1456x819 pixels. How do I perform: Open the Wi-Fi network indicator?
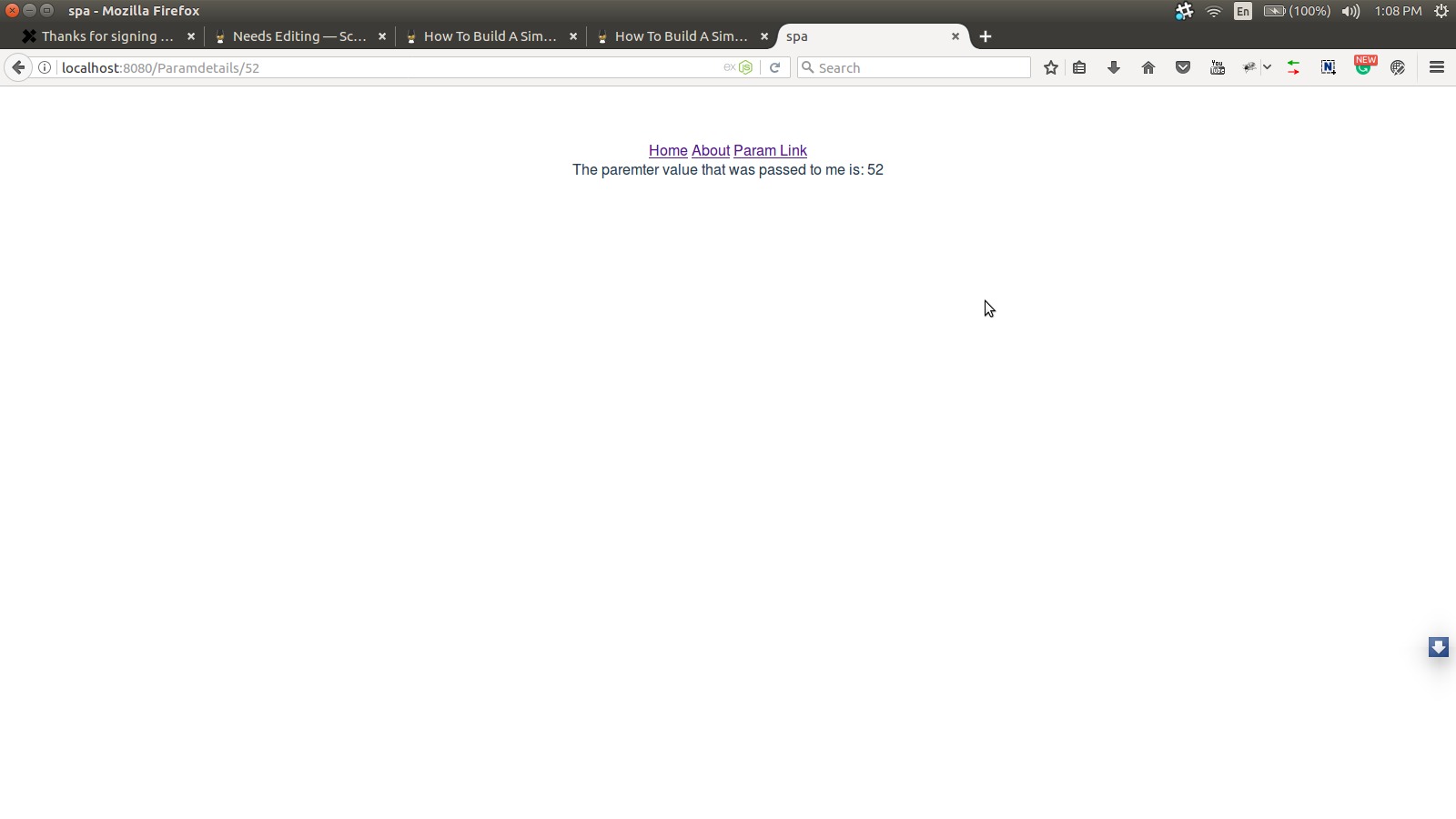point(1214,11)
